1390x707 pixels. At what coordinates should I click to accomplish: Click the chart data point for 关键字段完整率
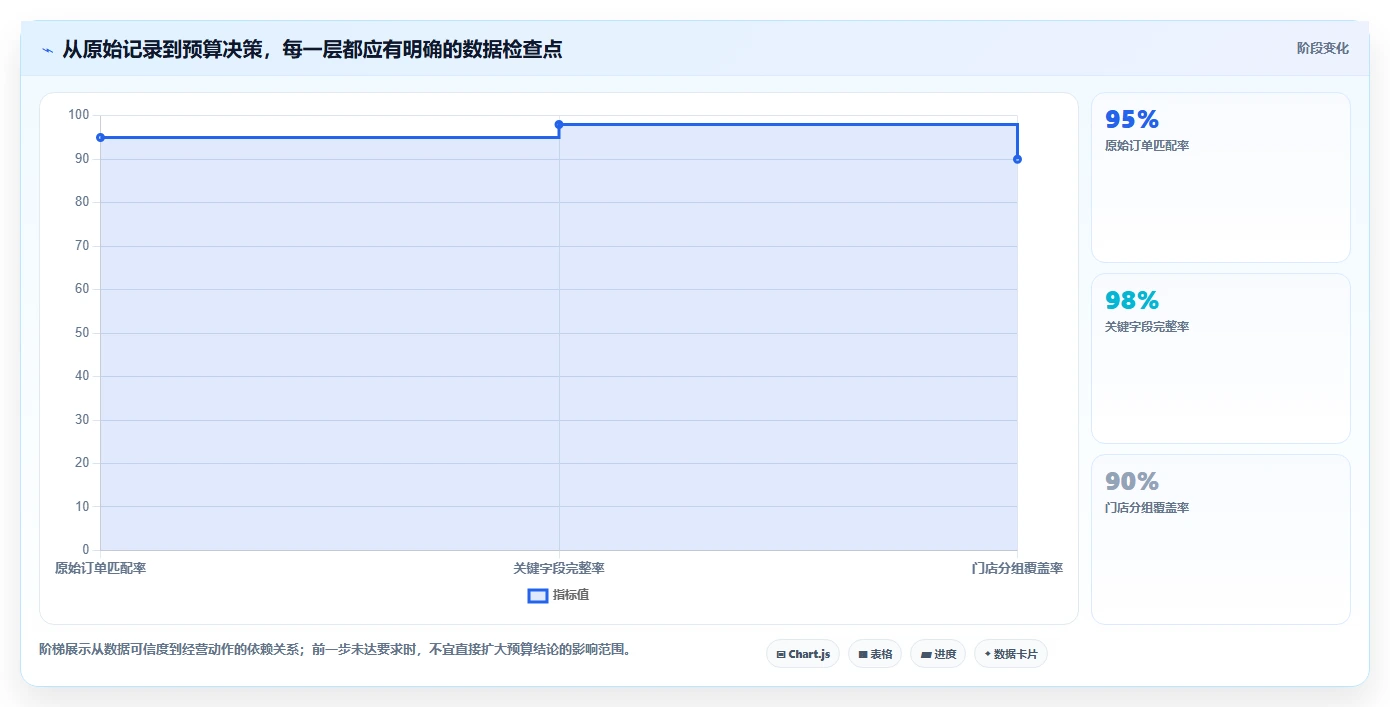click(x=559, y=124)
